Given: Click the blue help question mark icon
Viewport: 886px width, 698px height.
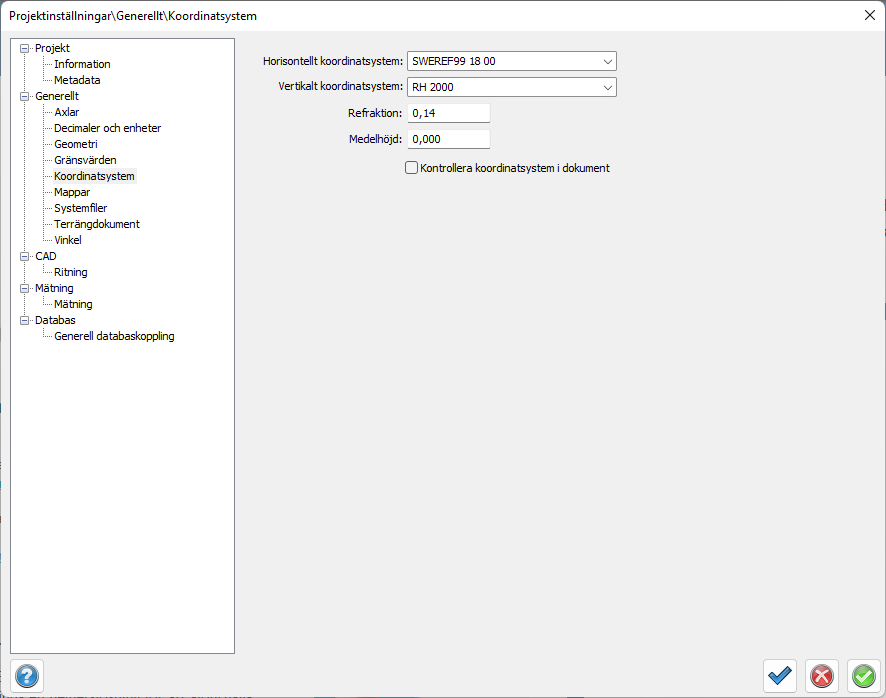Looking at the screenshot, I should (x=27, y=675).
